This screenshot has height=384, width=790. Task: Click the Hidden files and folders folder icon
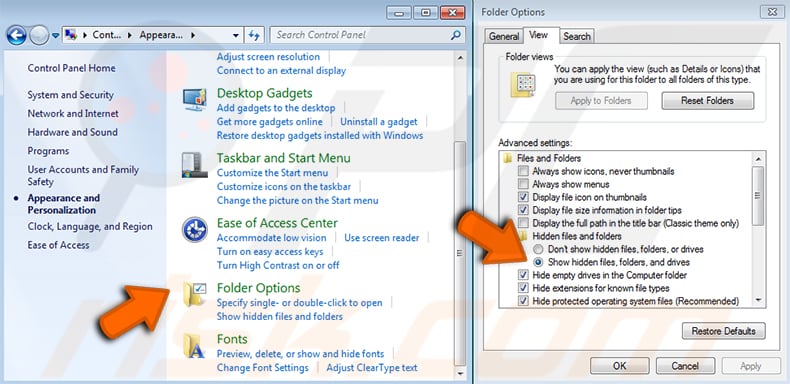pyautogui.click(x=523, y=236)
